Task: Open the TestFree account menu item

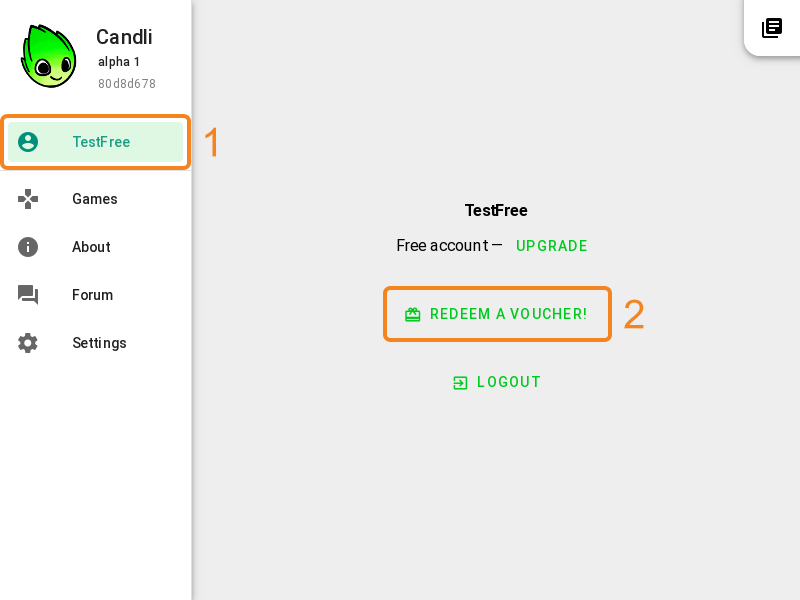Action: click(x=95, y=142)
